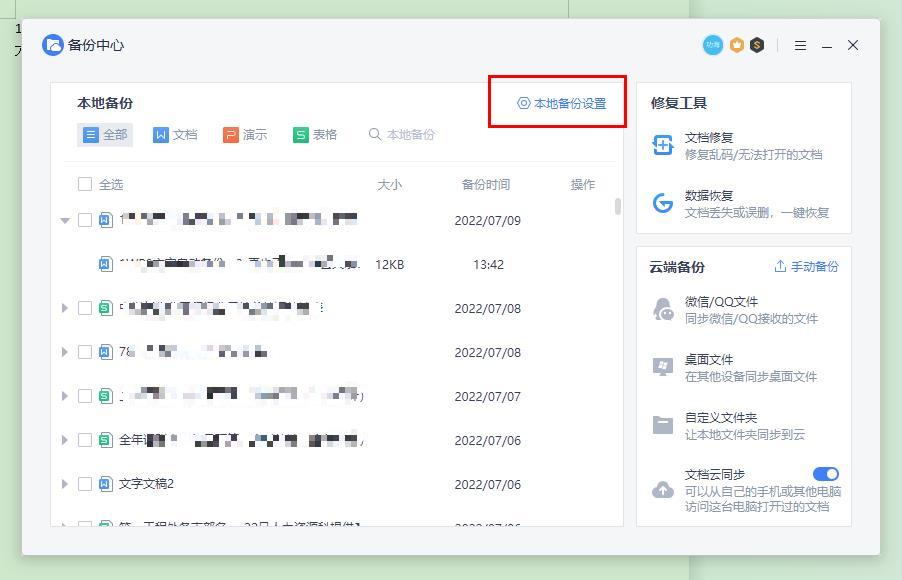Open 本地备份设置 settings link
Viewport: 902px width, 580px height.
561,104
